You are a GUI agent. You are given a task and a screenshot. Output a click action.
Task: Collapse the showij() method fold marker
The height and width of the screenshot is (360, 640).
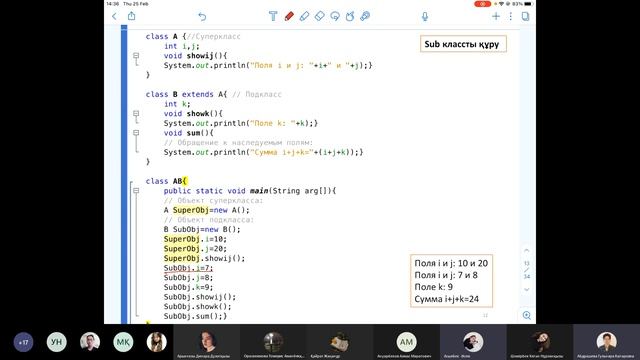[x=136, y=56]
